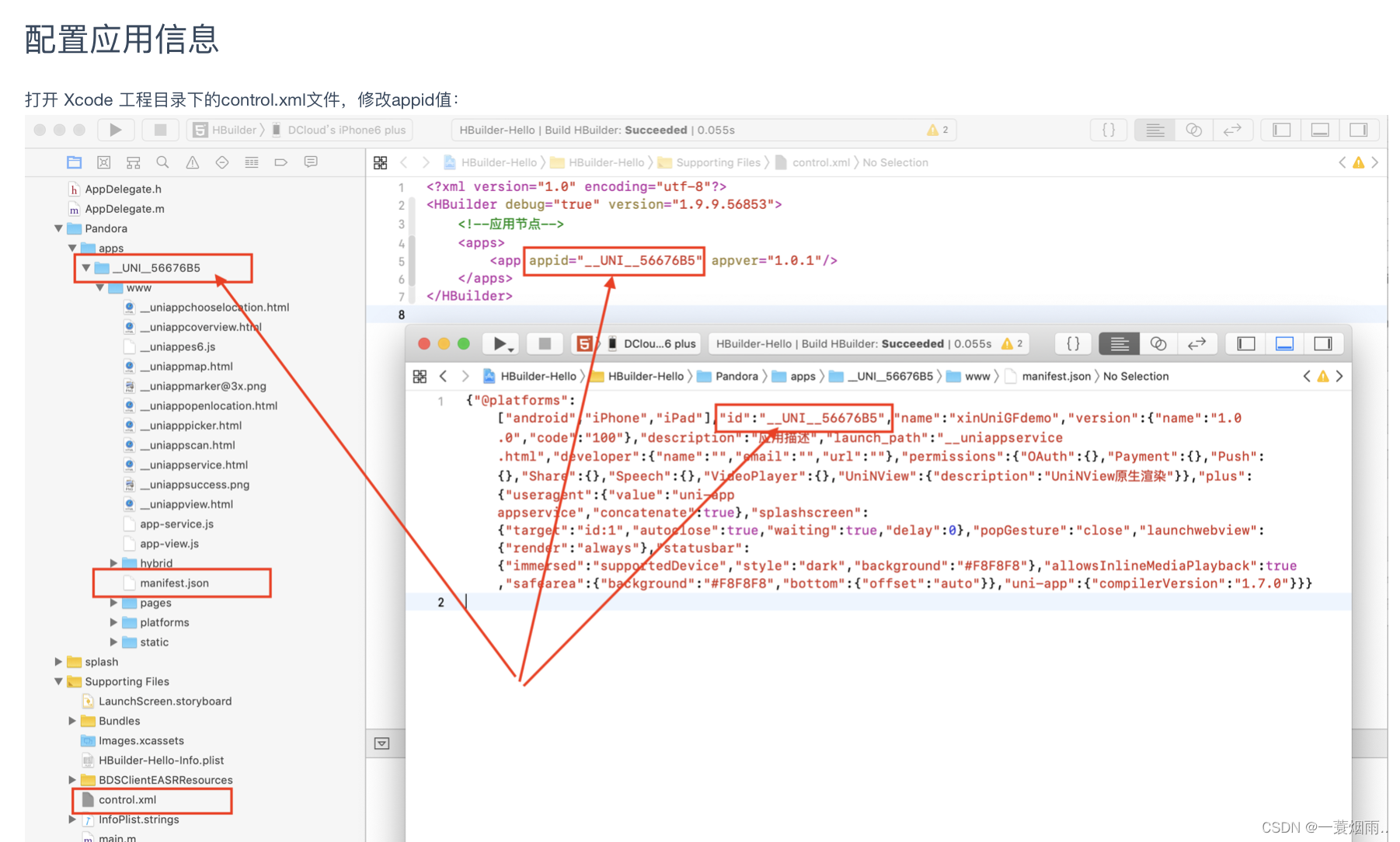Screen dimensions: 1400x842
Task: Open HBuilder-Hello-Info.plist file
Action: coord(161,760)
